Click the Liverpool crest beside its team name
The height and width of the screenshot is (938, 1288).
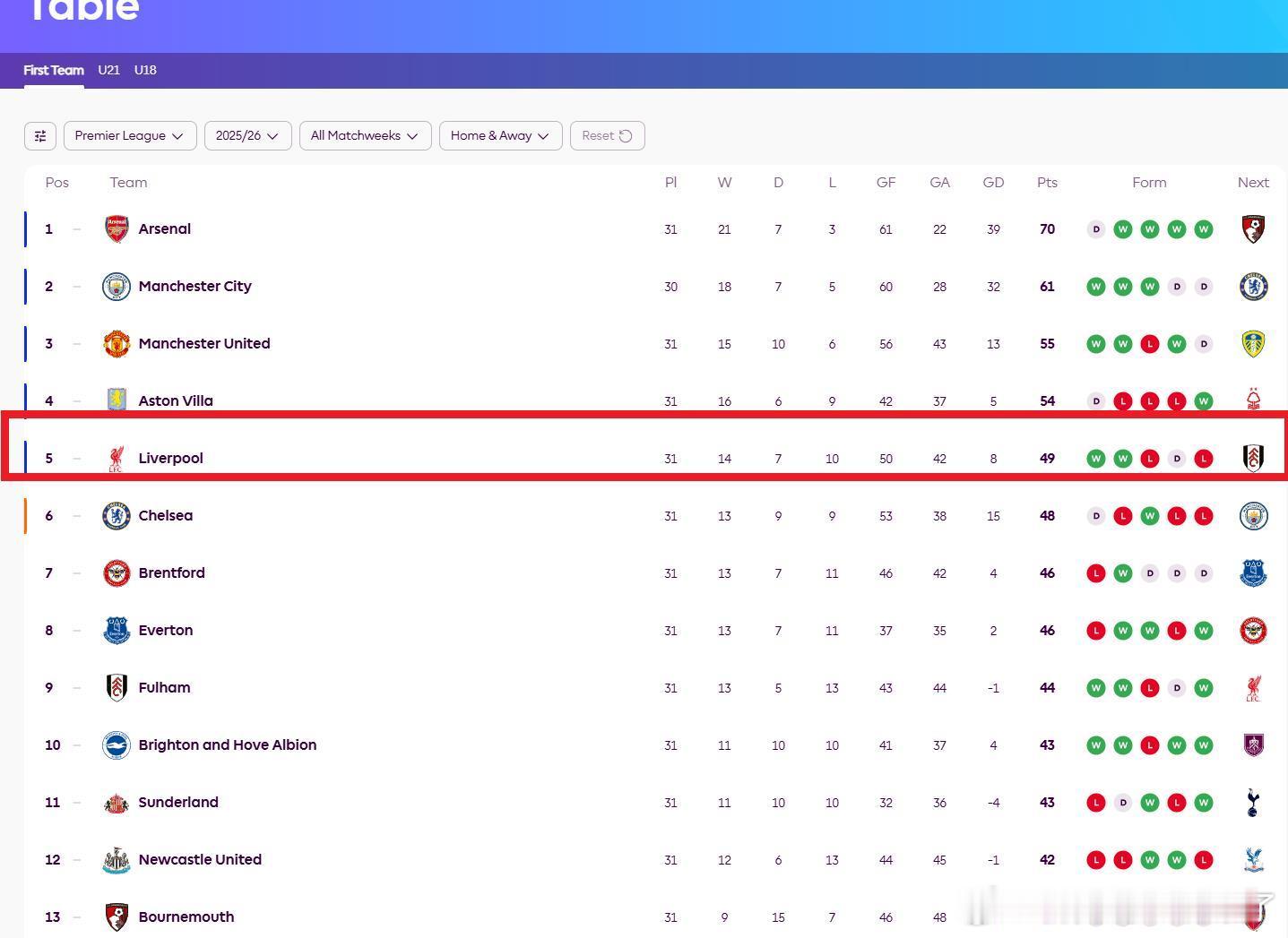coord(116,459)
